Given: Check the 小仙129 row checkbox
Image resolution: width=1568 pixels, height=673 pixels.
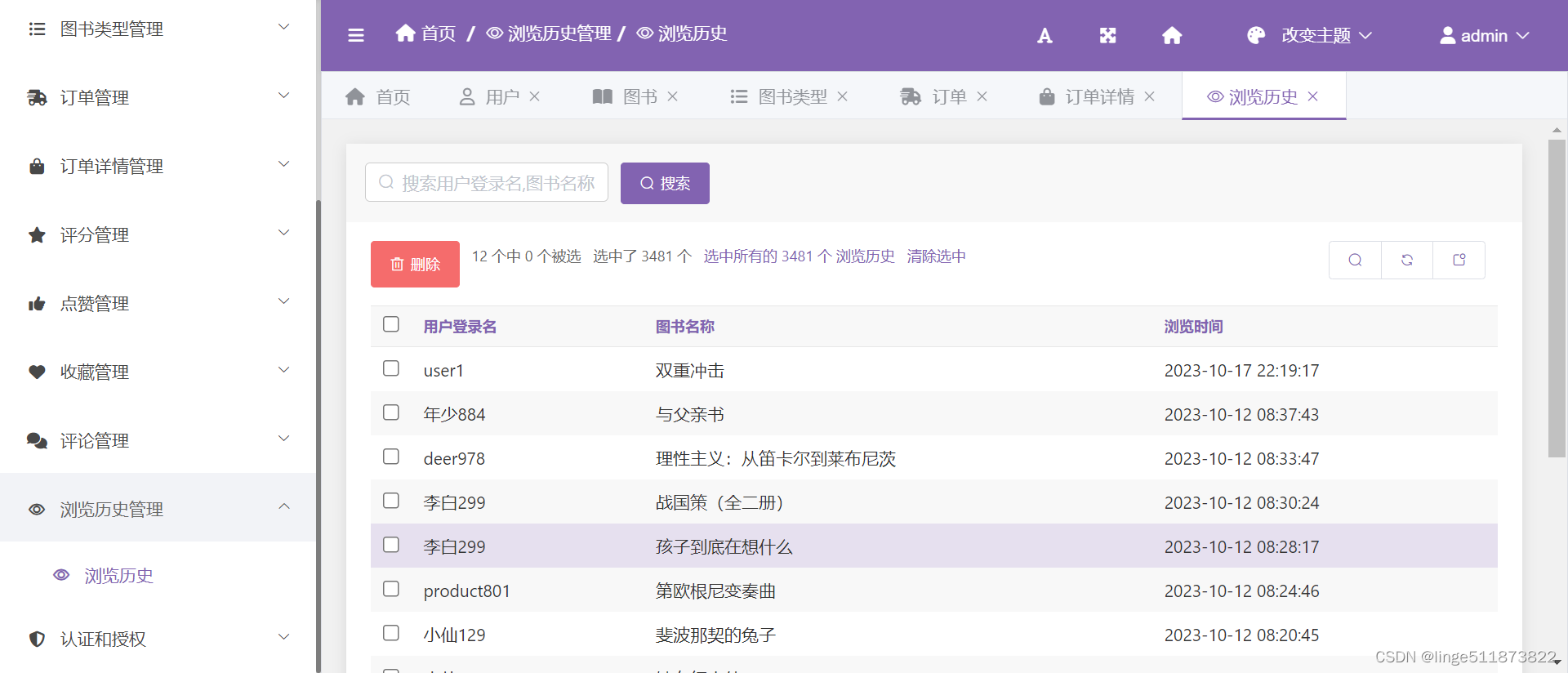Looking at the screenshot, I should click(391, 633).
